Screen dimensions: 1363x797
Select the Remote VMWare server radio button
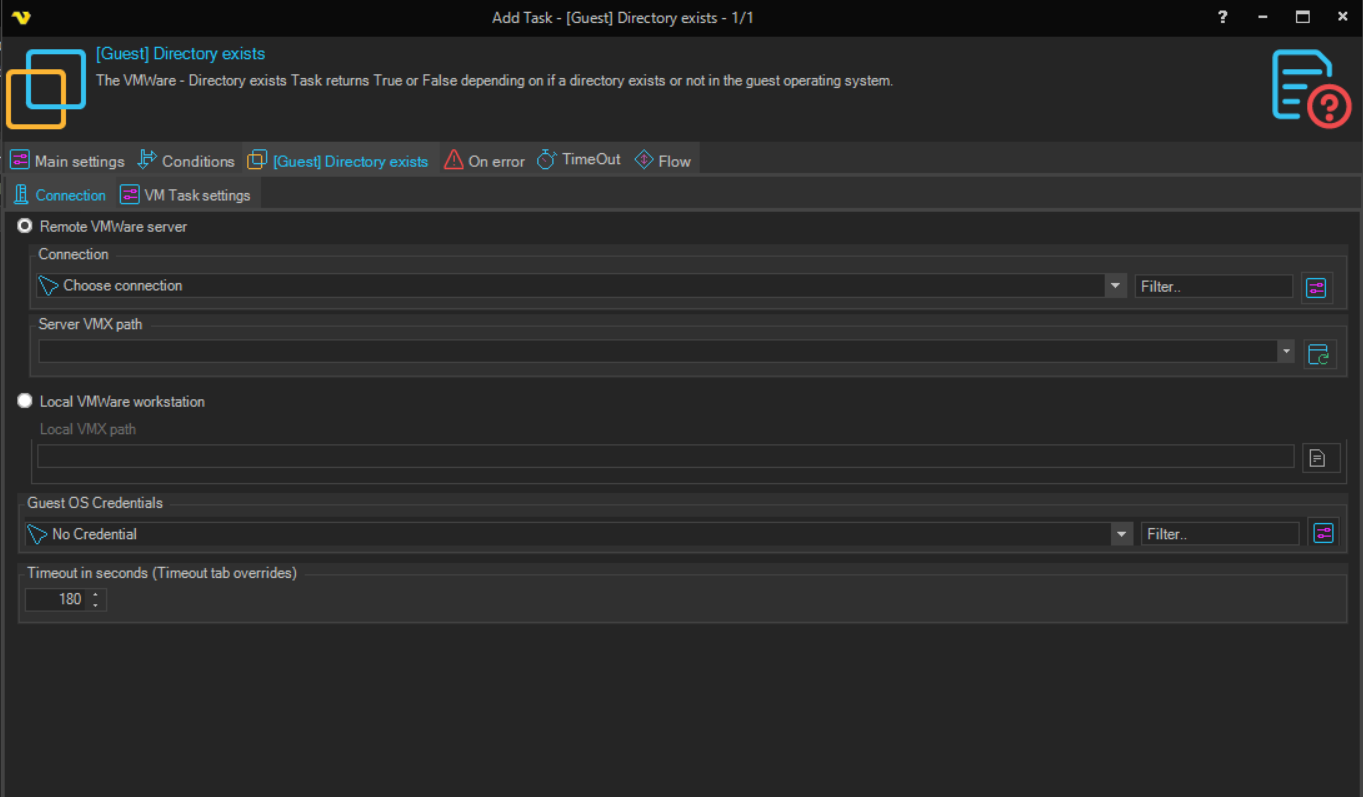26,227
